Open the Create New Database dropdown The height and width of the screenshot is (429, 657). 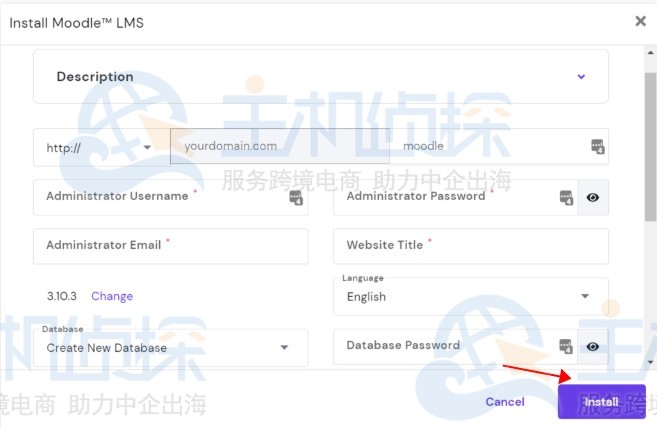170,347
